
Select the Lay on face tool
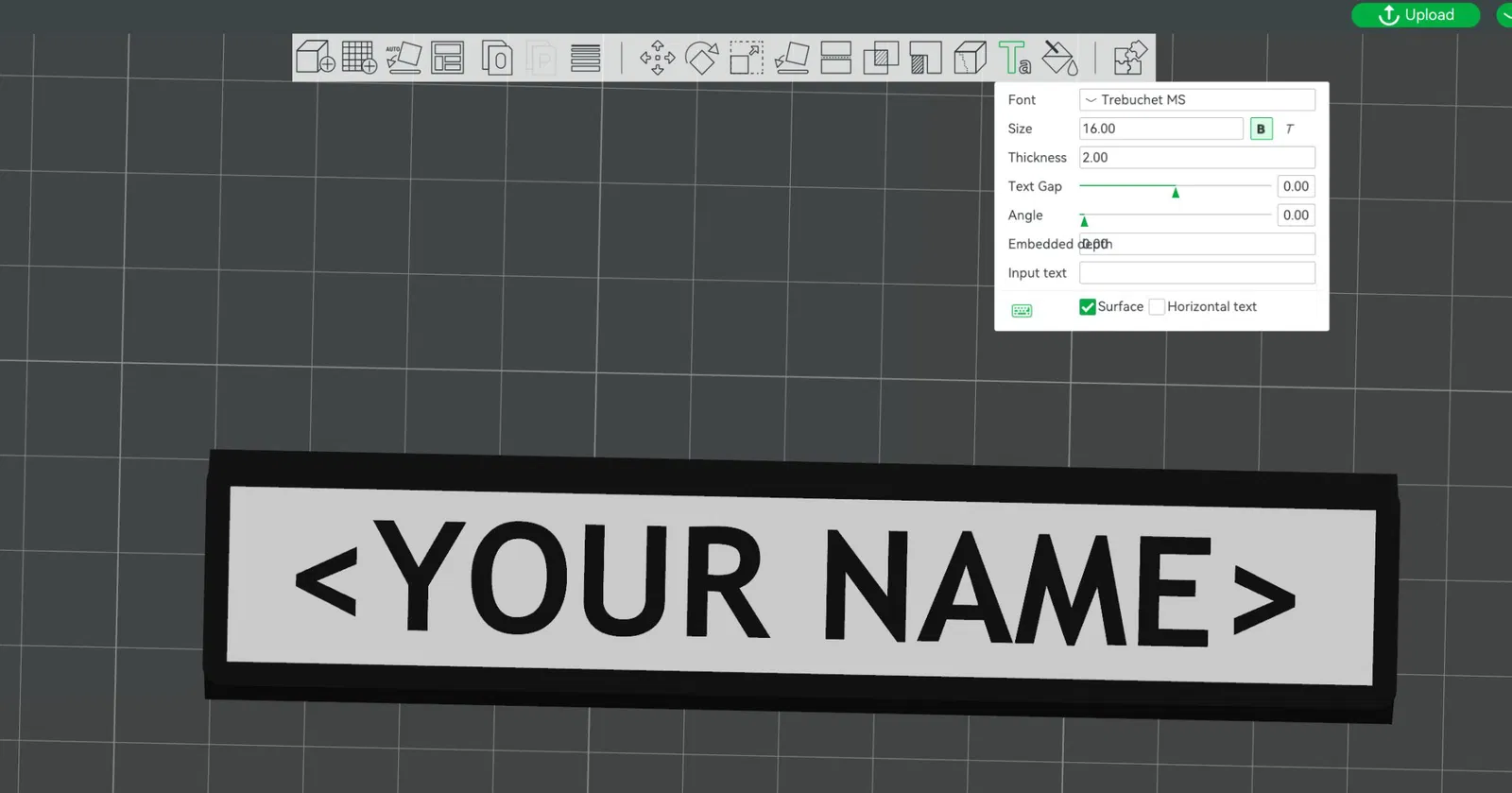tap(791, 58)
